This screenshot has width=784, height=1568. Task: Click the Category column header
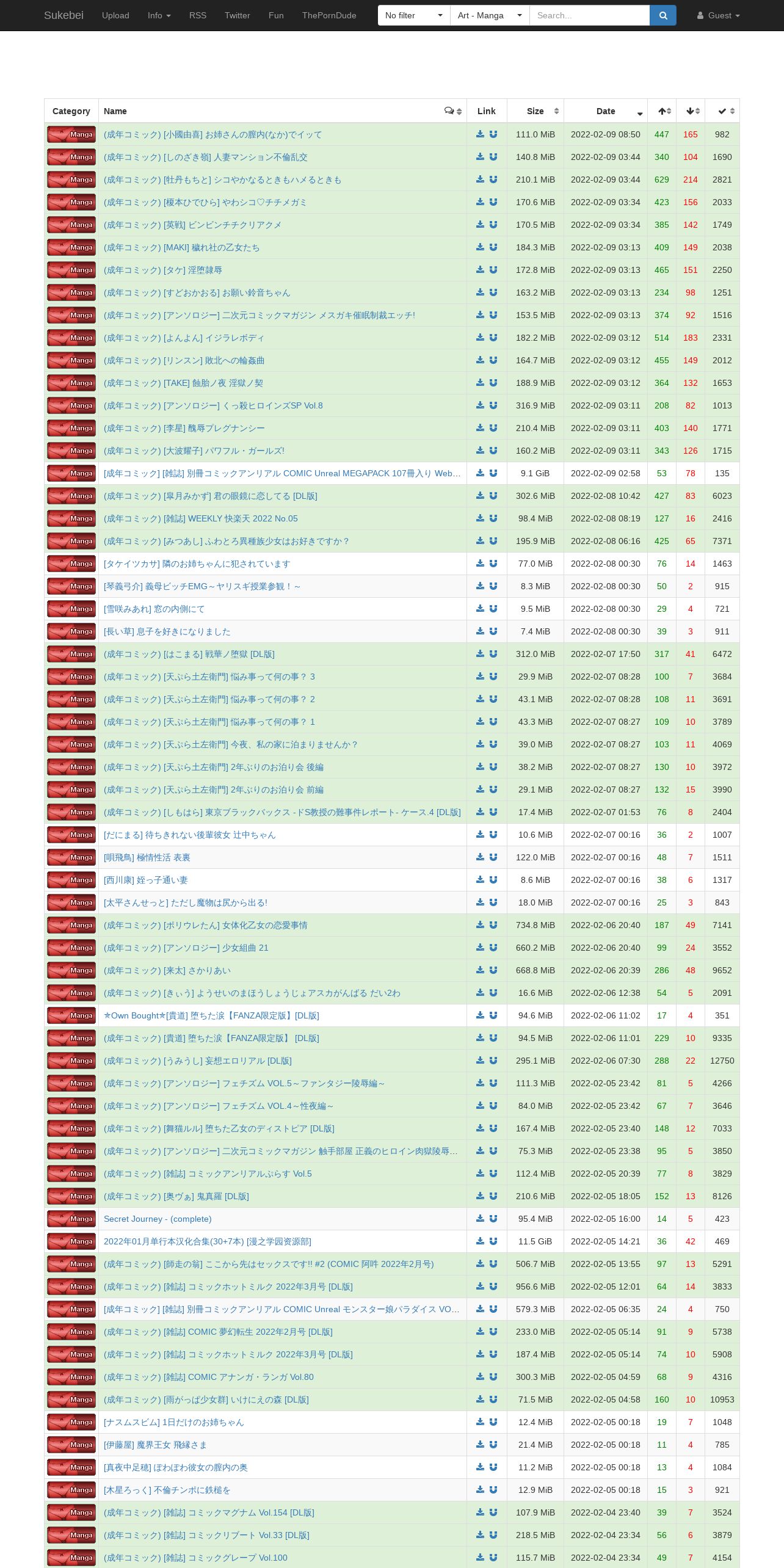pos(71,111)
